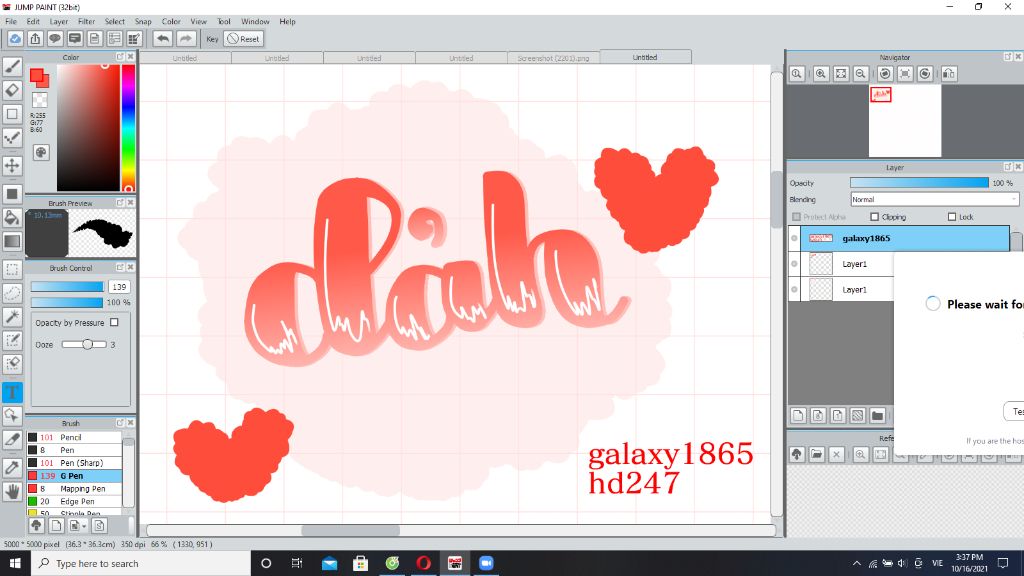Select the Bucket fill tool
This screenshot has width=1024, height=576.
[12, 217]
